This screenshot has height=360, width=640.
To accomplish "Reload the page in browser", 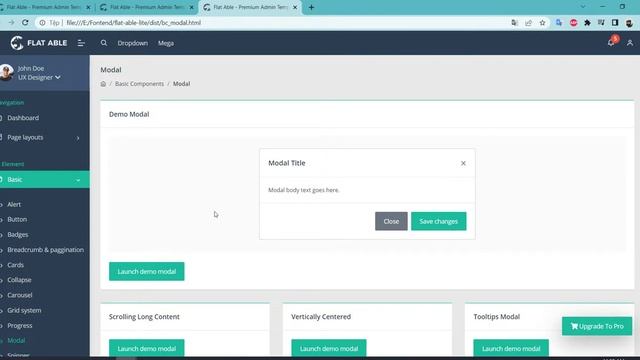I will (25, 23).
